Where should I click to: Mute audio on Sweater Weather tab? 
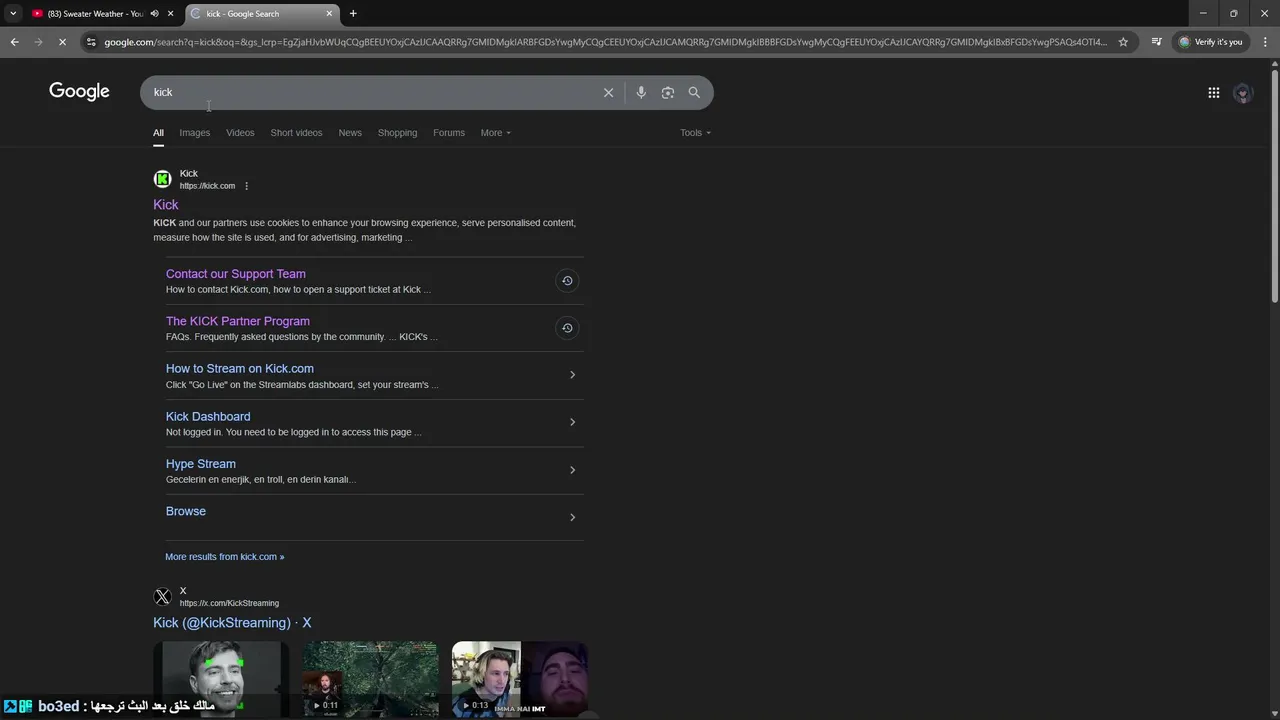pyautogui.click(x=154, y=14)
